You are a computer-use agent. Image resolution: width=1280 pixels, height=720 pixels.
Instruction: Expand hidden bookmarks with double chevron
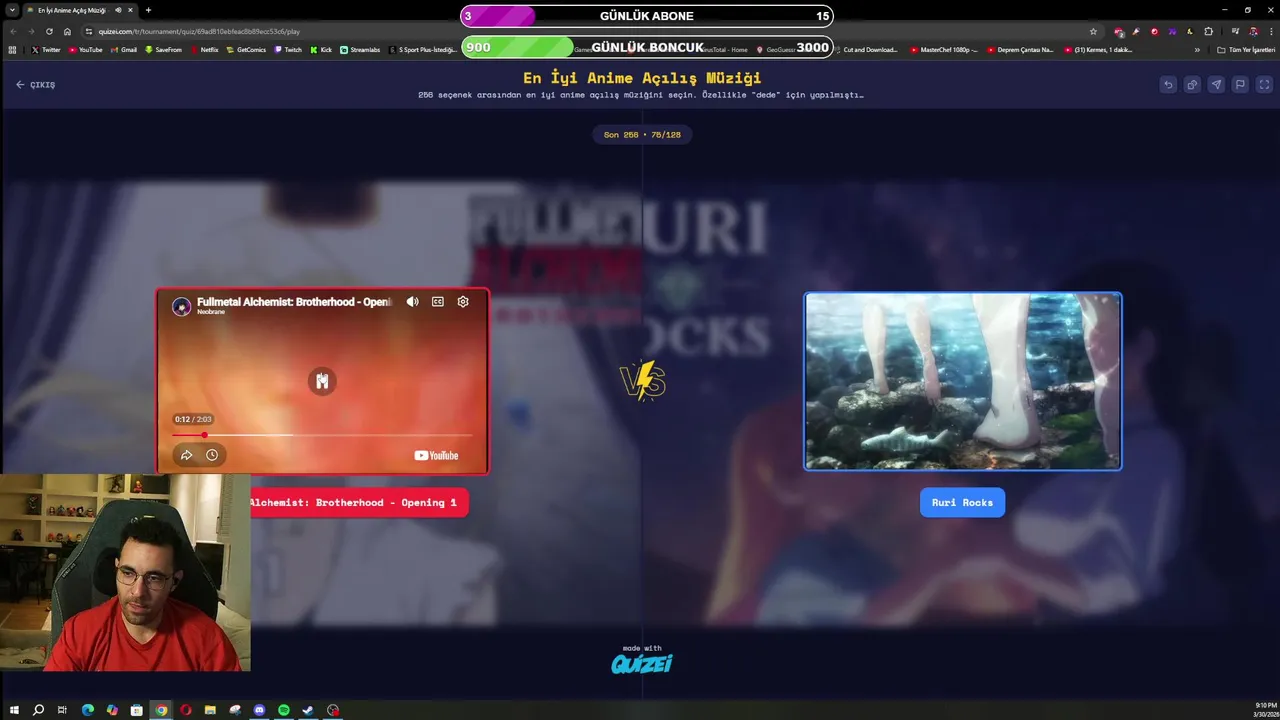tap(1197, 49)
